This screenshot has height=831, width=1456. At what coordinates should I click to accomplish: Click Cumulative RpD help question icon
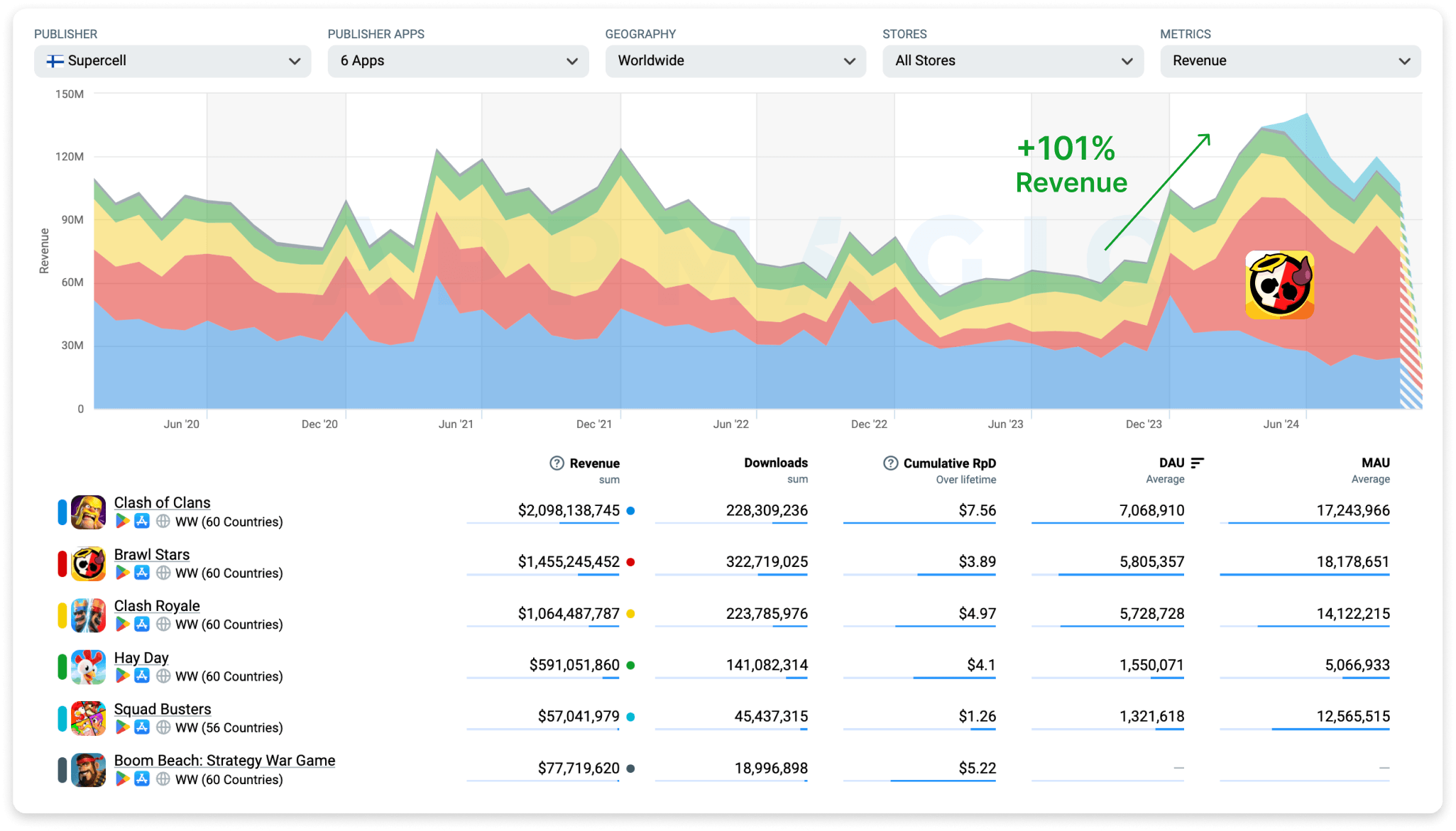click(890, 463)
